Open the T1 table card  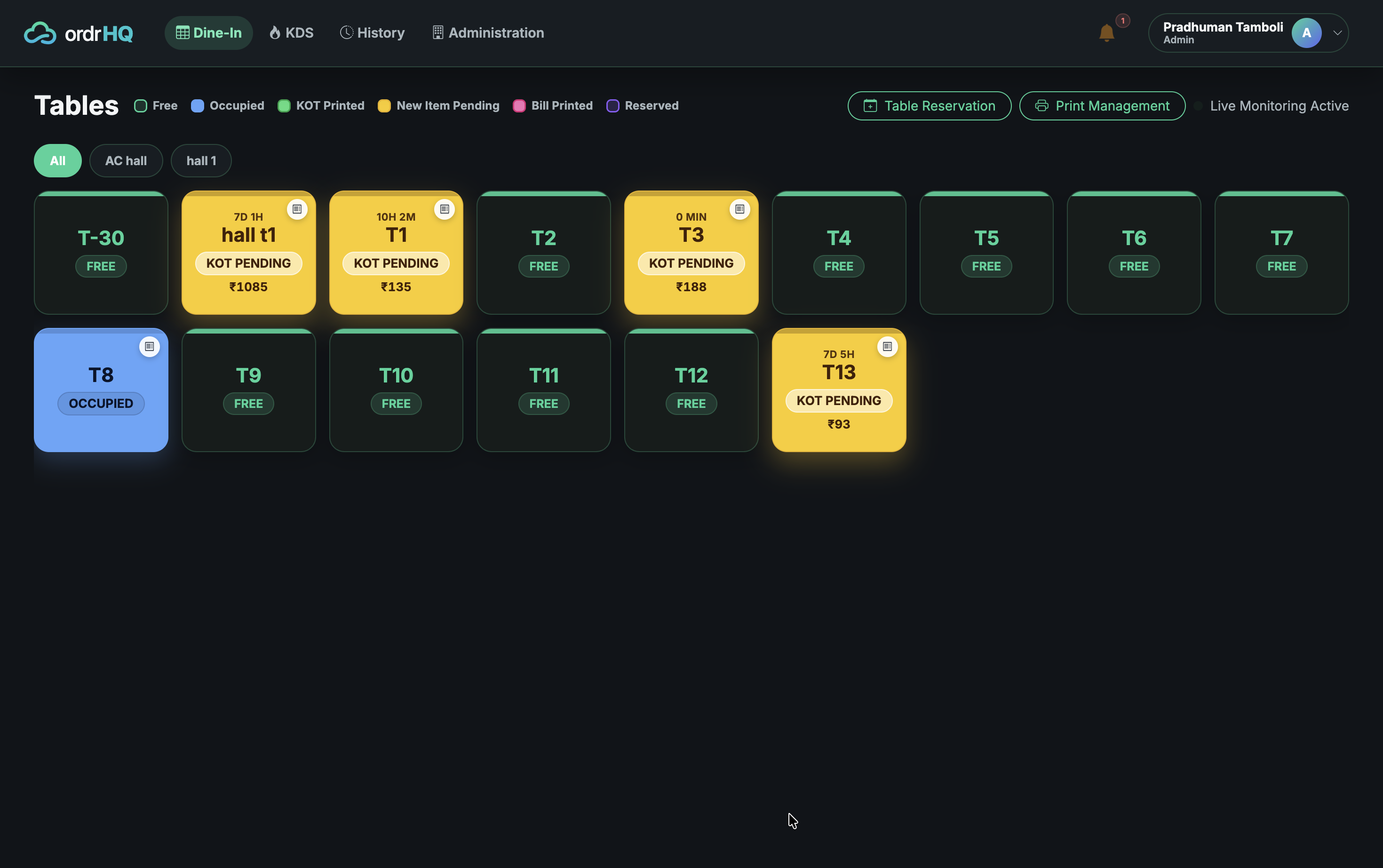pos(396,253)
